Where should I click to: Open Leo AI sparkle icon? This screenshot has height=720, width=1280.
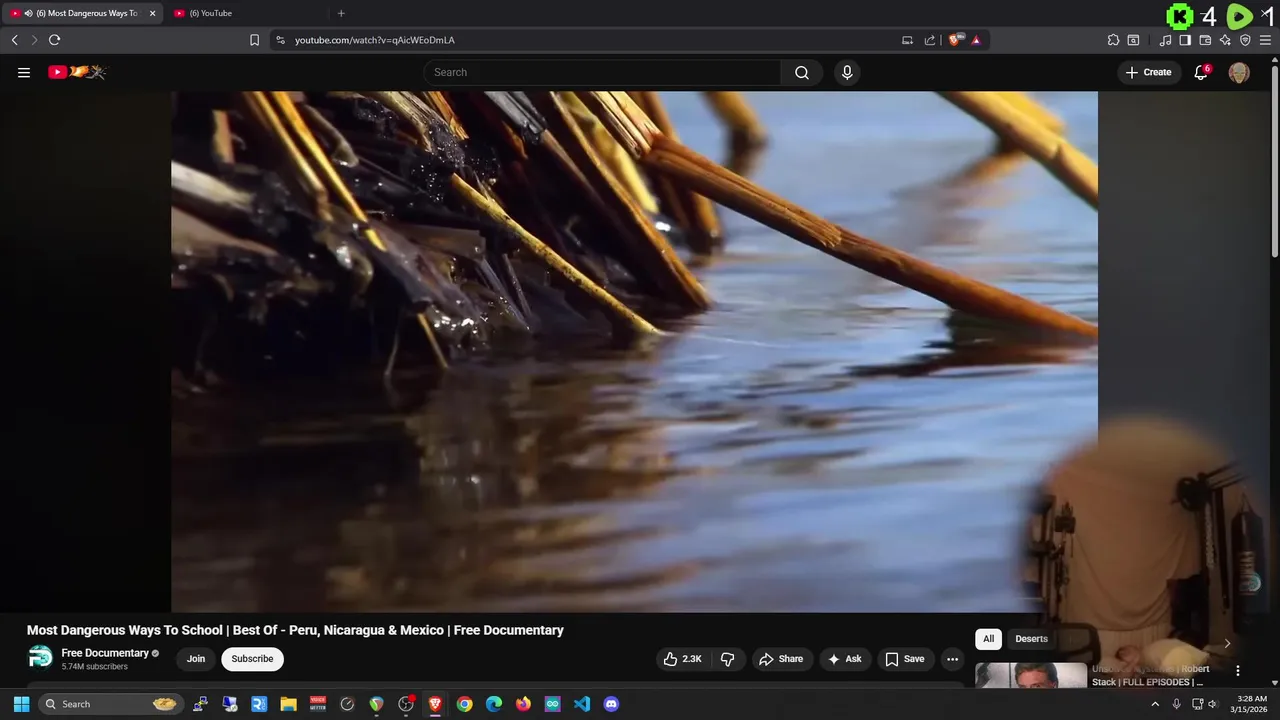coord(1225,40)
